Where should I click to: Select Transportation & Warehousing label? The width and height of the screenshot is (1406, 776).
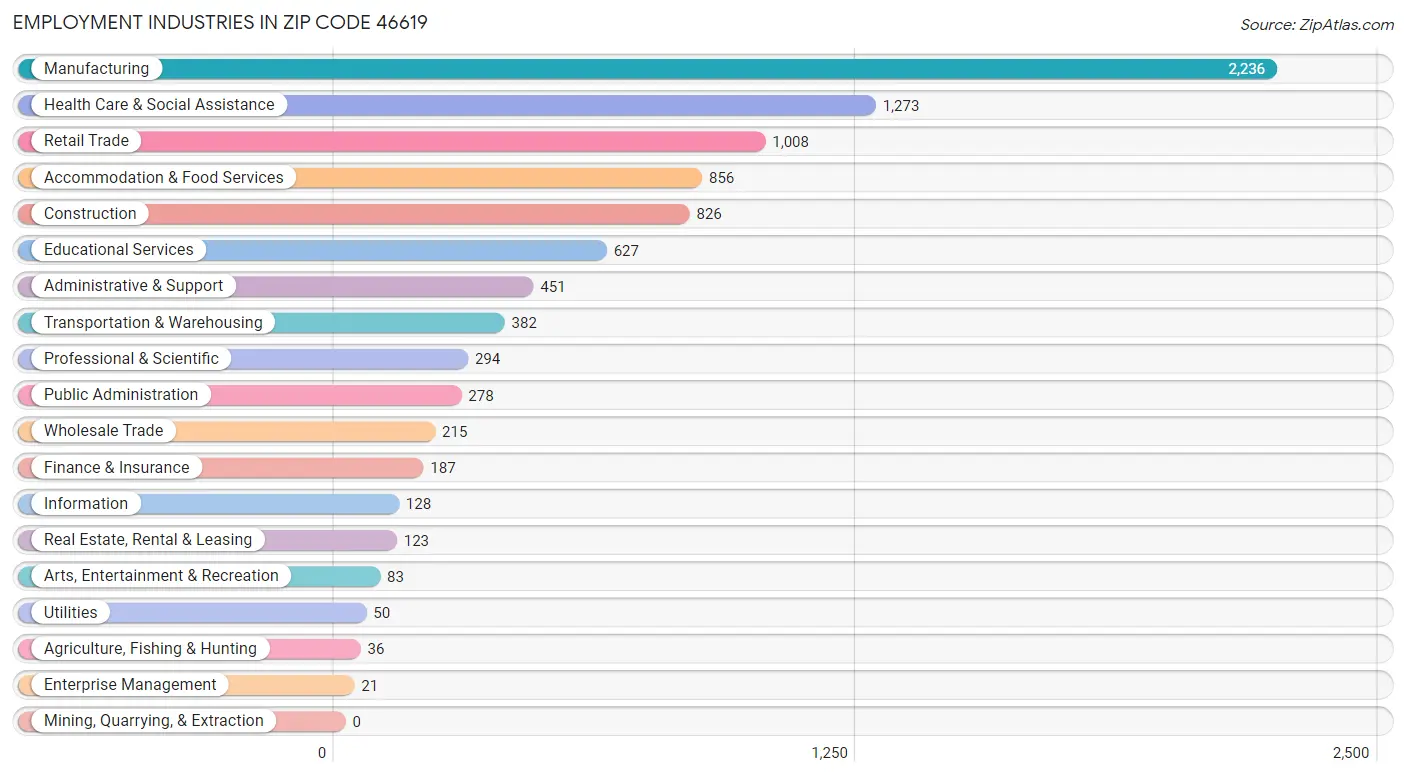click(x=153, y=323)
